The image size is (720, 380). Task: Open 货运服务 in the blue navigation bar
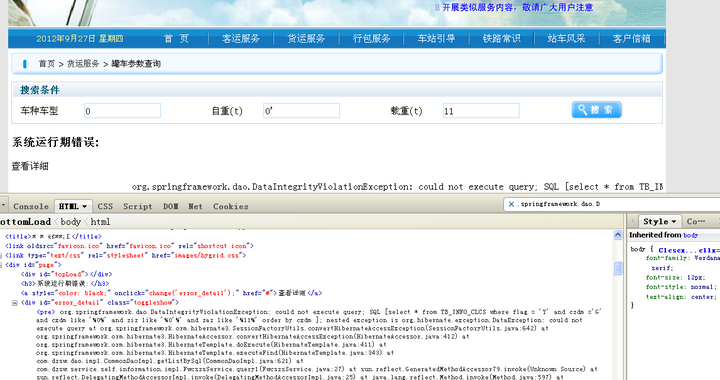point(306,39)
